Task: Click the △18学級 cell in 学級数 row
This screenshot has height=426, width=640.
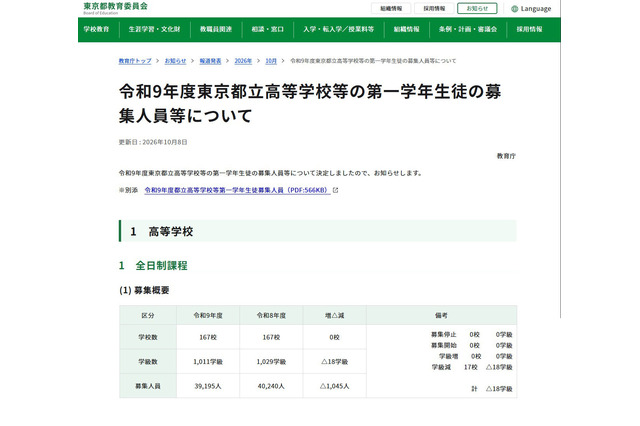Action: coord(335,362)
